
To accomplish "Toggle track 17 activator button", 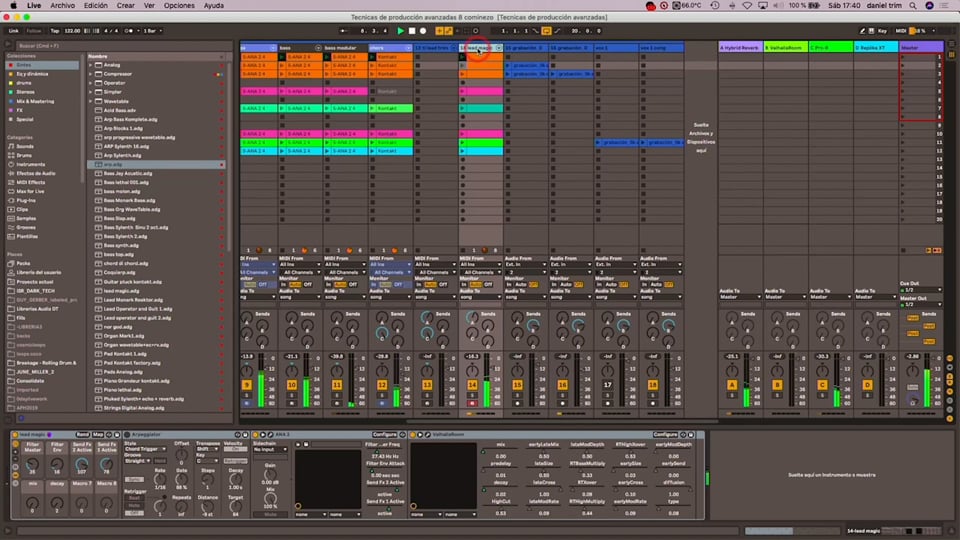I will pos(607,385).
